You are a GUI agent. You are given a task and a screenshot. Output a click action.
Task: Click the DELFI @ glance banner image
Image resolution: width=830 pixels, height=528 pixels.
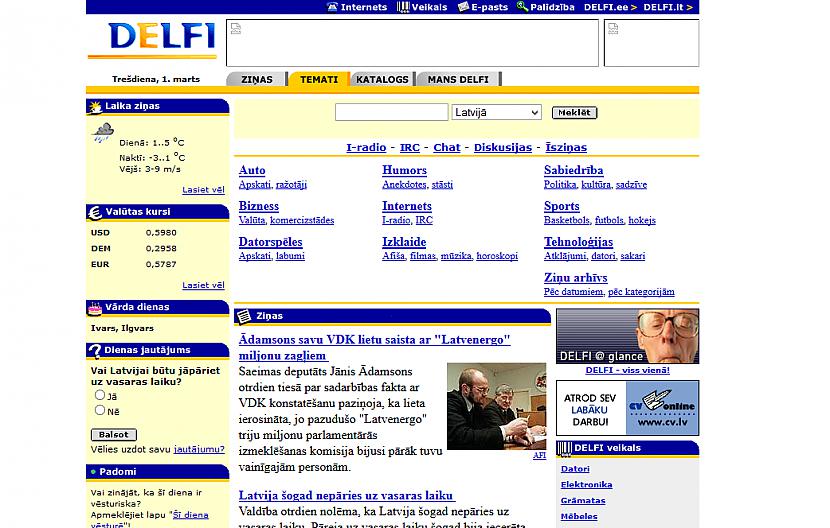click(x=627, y=336)
